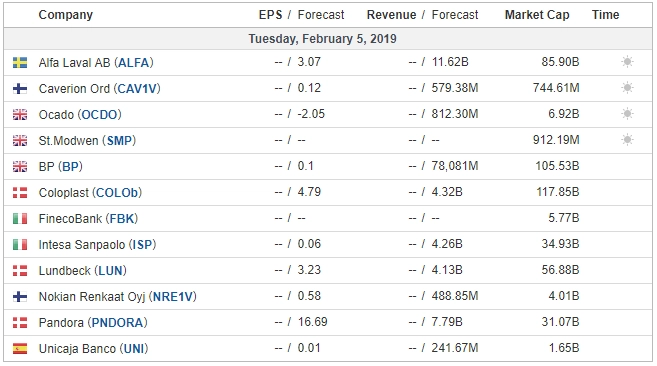Click the Finnish flag beside Nokian Renkaat
The height and width of the screenshot is (366, 657).
coord(20,297)
